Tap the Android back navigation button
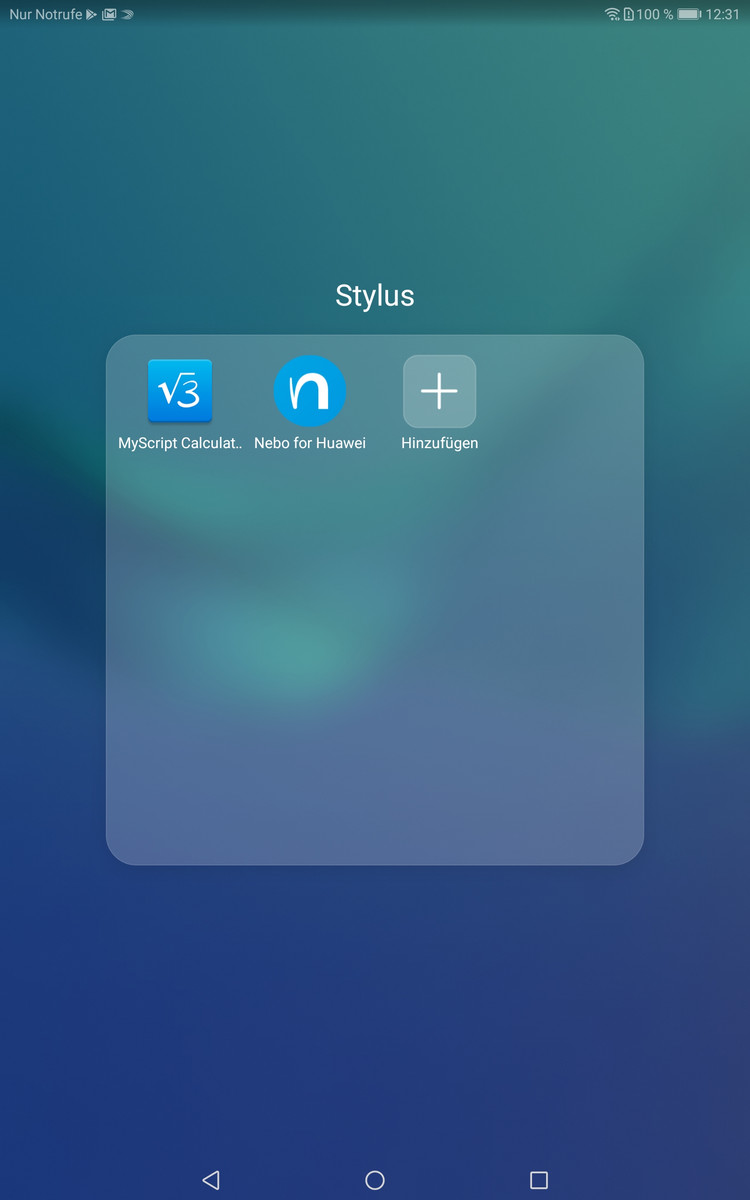Screen dimensions: 750x1200 pos(210,1180)
